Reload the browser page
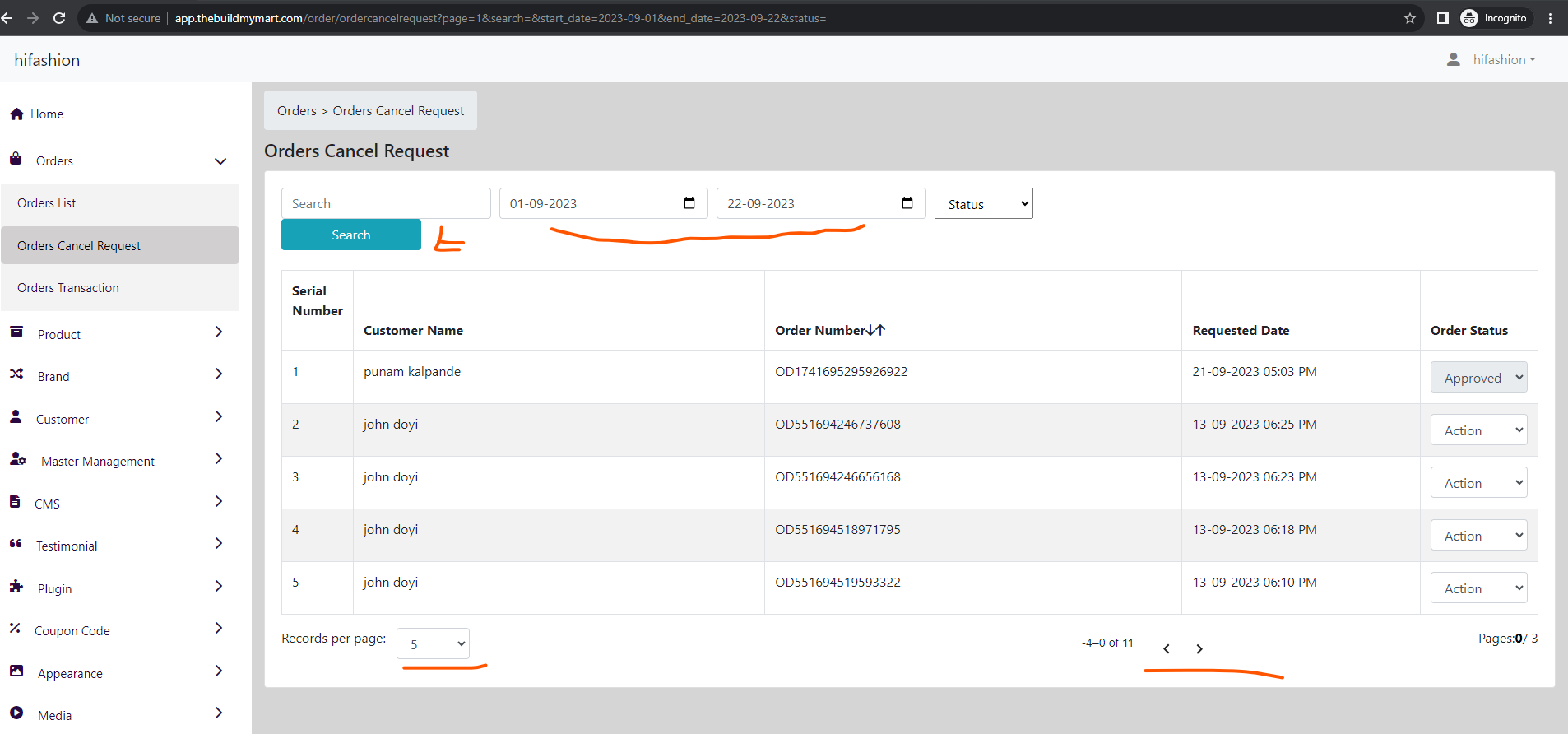This screenshot has width=1568, height=734. pos(59,18)
